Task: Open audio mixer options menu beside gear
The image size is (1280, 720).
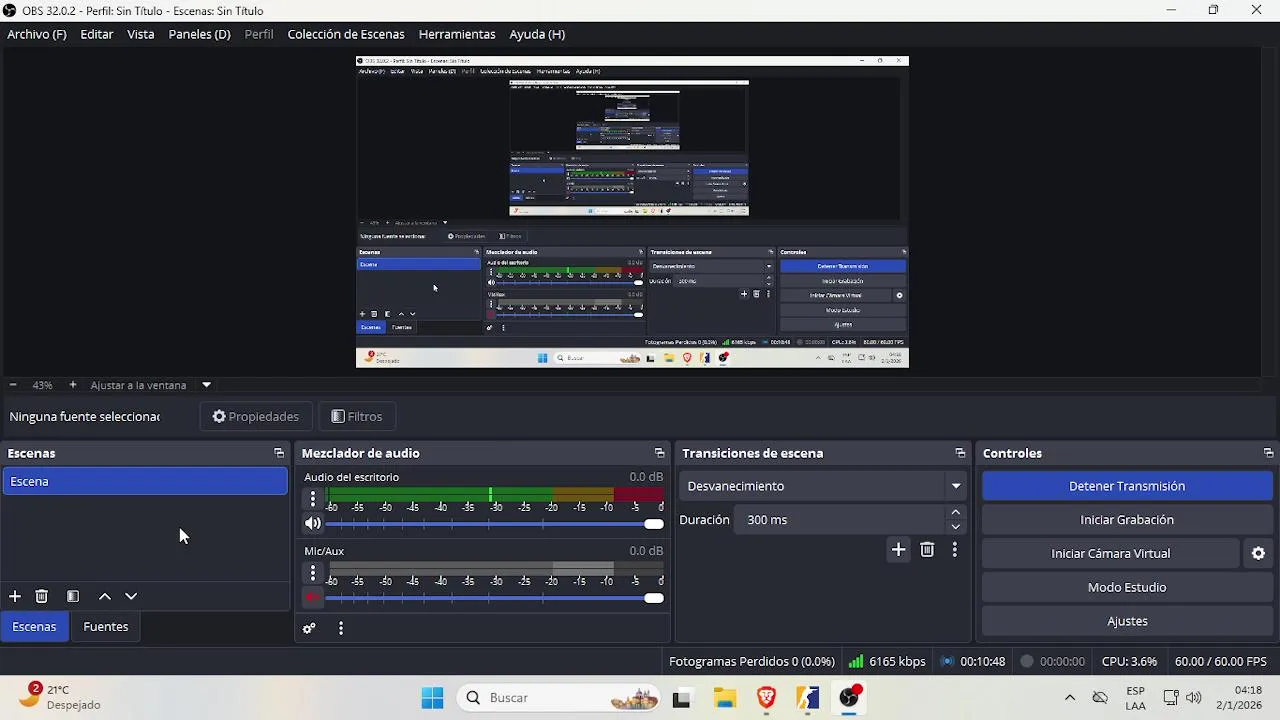Action: click(341, 628)
